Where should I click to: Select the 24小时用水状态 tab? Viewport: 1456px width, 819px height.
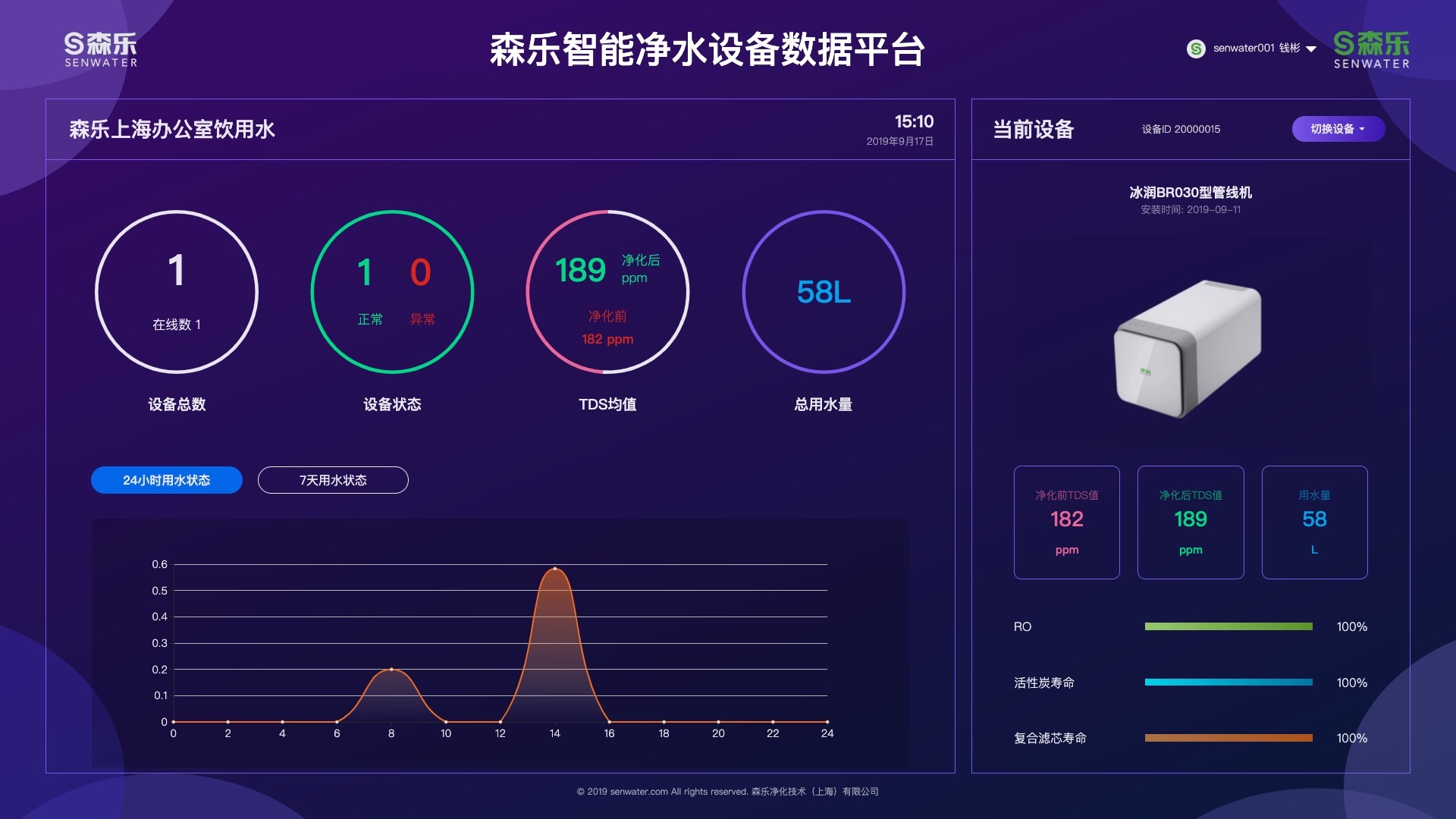[x=167, y=480]
